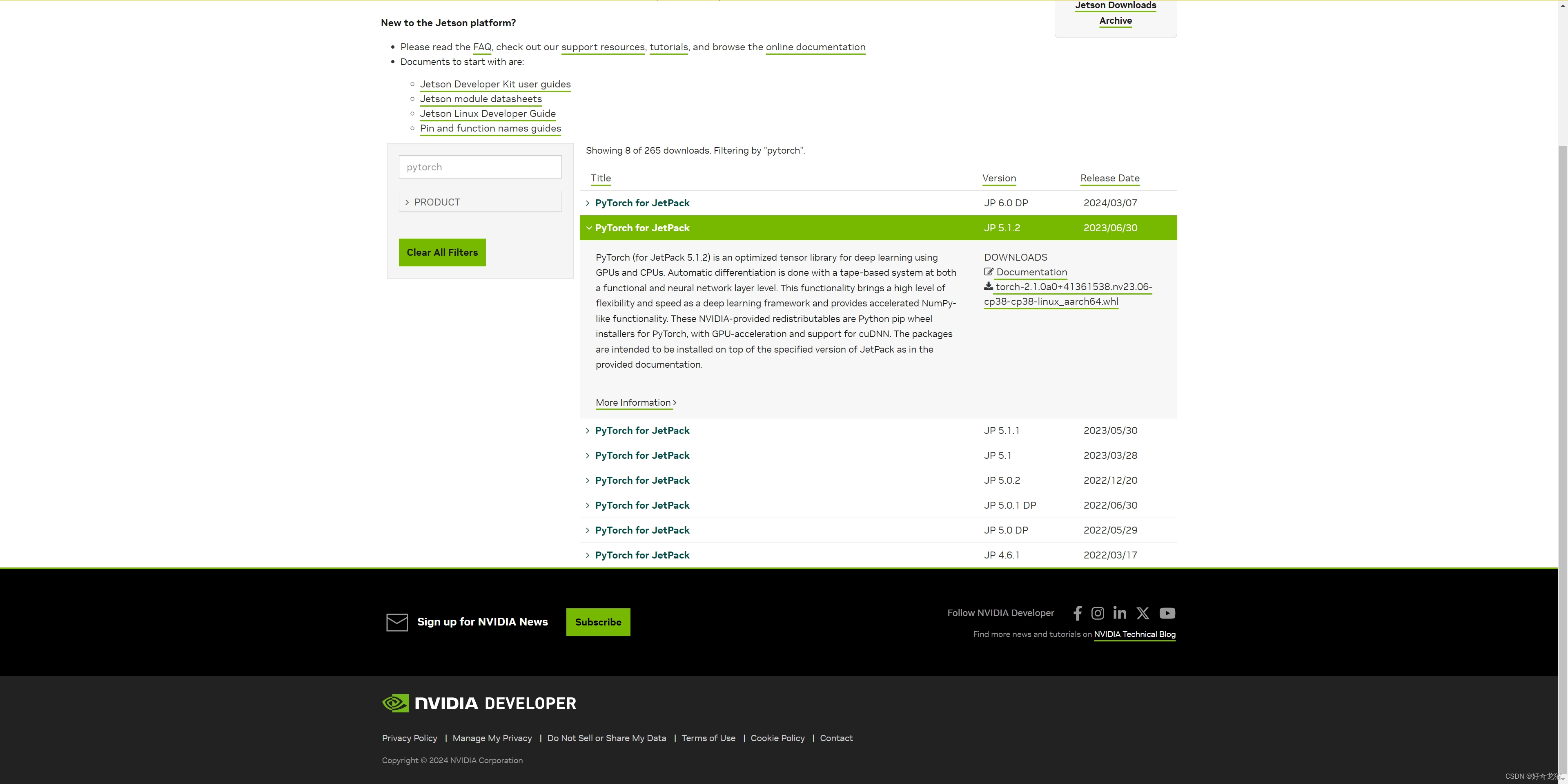Expand the PRODUCT filter section
This screenshot has width=1568, height=784.
(x=480, y=202)
